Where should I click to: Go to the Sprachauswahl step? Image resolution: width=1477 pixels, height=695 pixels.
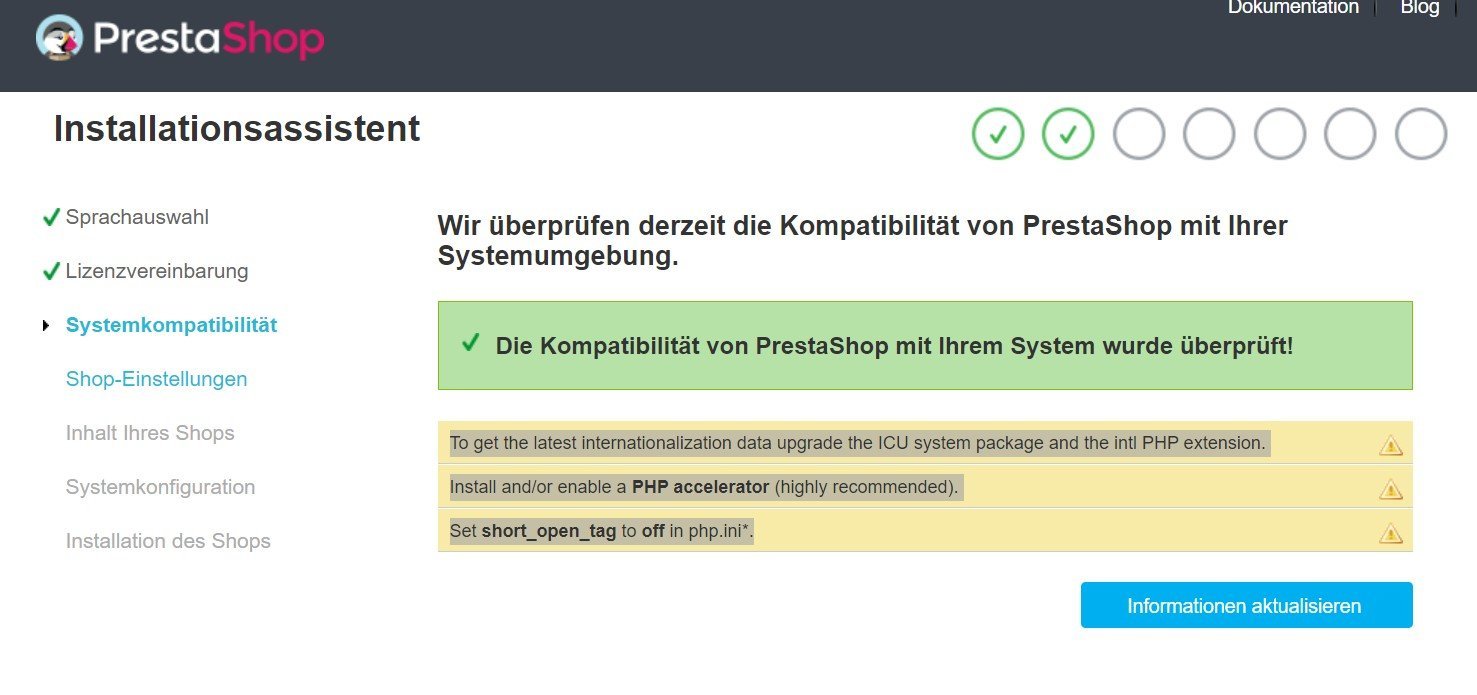[x=137, y=217]
